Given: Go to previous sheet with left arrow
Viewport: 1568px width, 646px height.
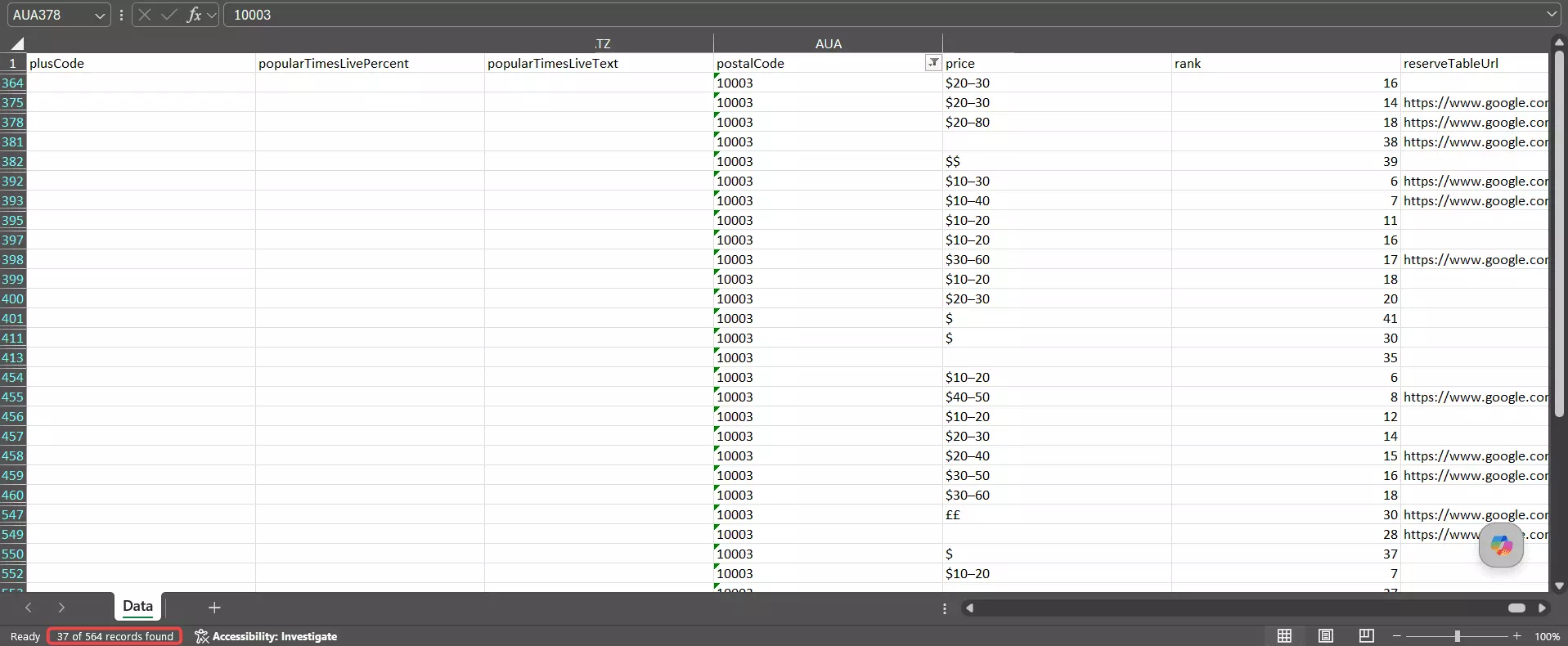Looking at the screenshot, I should point(29,608).
